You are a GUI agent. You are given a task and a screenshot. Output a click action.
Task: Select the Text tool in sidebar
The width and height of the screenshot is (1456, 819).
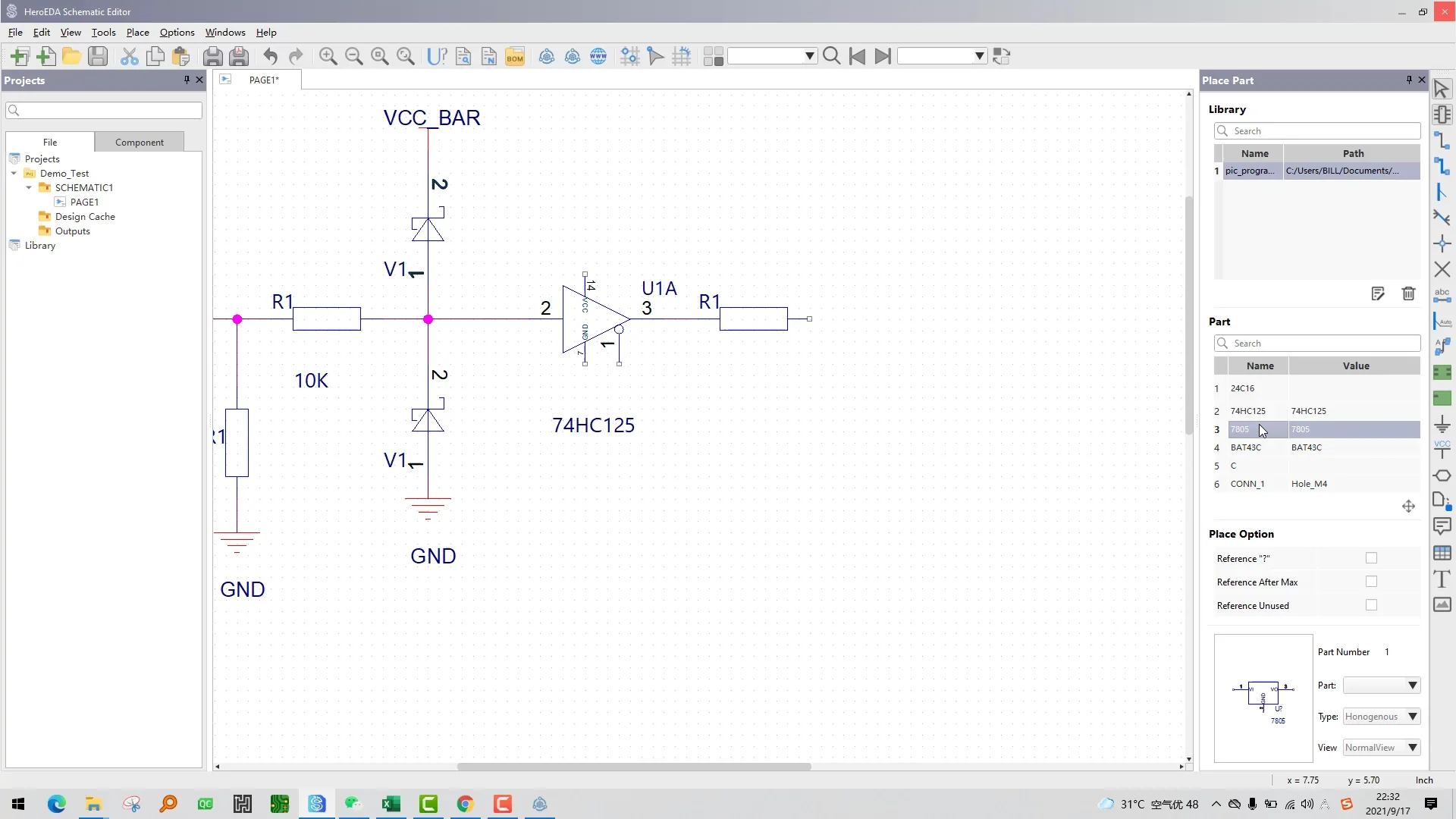(x=1442, y=579)
